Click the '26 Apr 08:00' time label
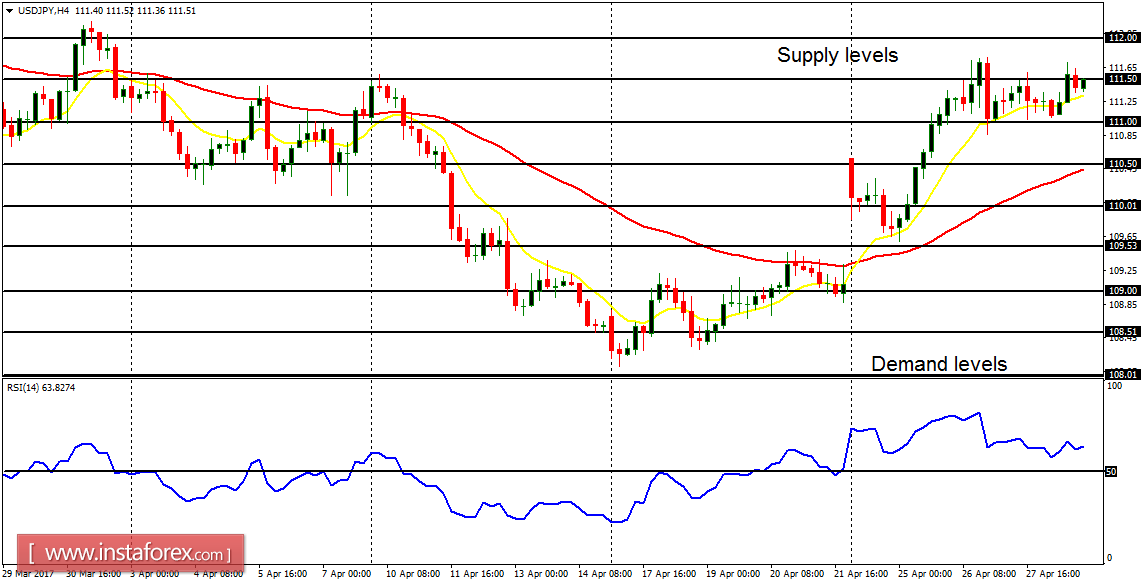This screenshot has height=585, width=1143. click(990, 574)
